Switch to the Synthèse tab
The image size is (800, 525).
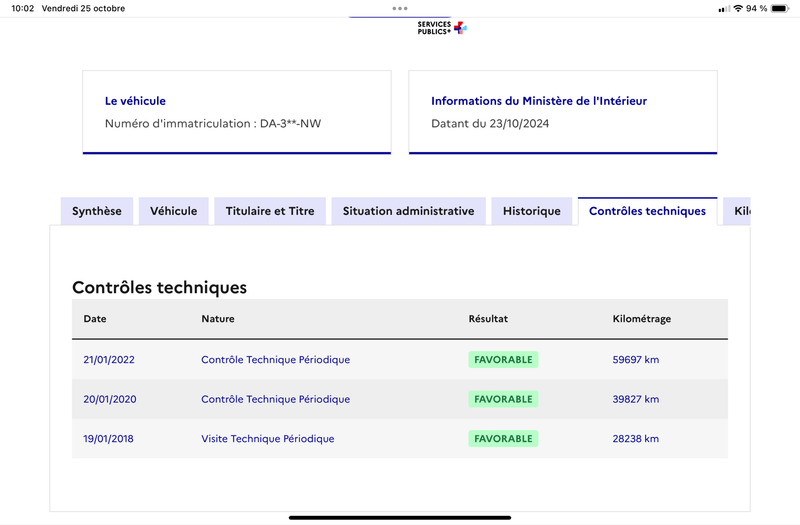click(x=97, y=211)
